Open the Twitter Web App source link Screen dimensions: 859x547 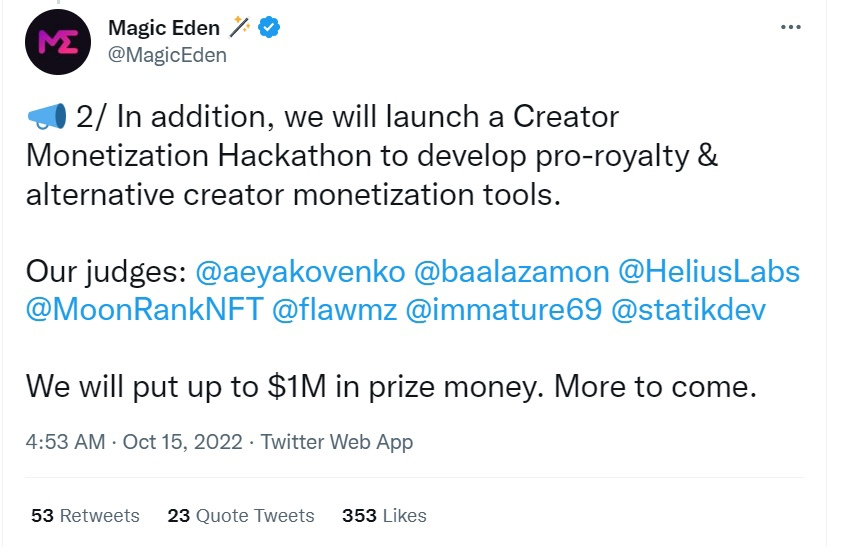pyautogui.click(x=337, y=441)
